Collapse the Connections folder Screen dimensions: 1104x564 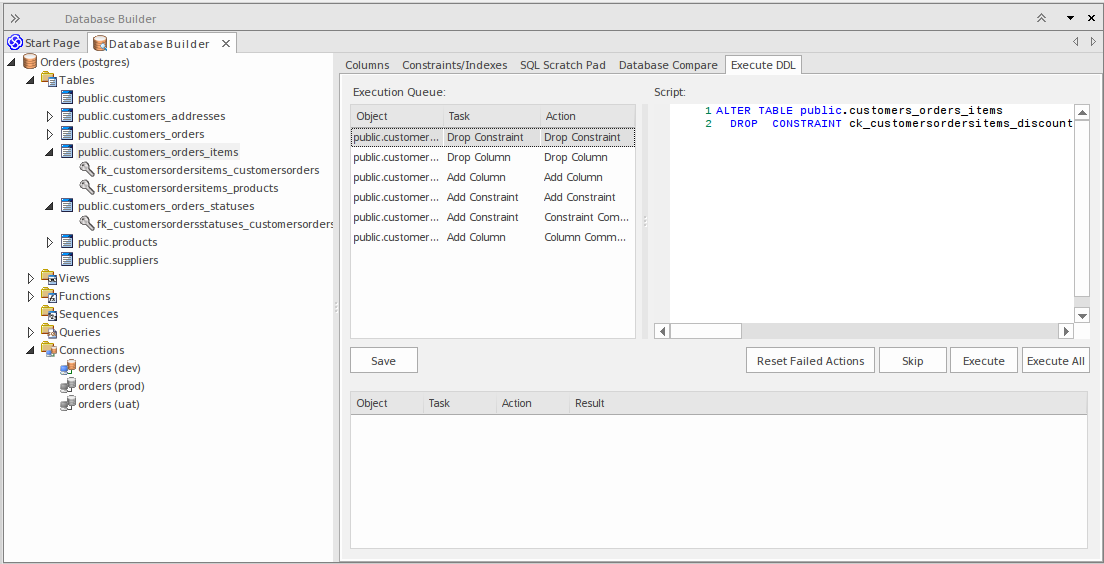pos(31,351)
